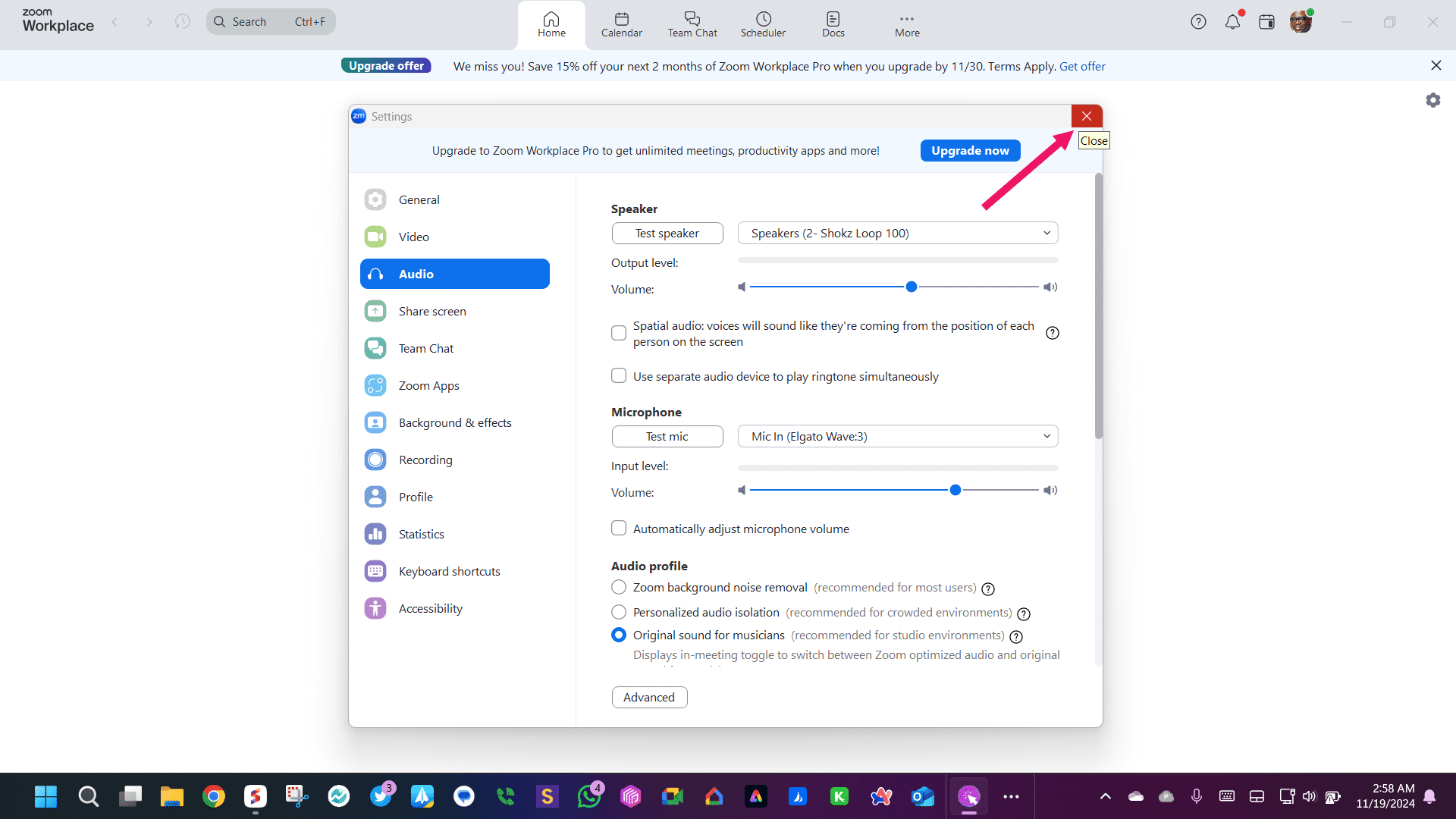This screenshot has height=819, width=1456.
Task: Select General in settings sidebar
Action: pyautogui.click(x=455, y=199)
